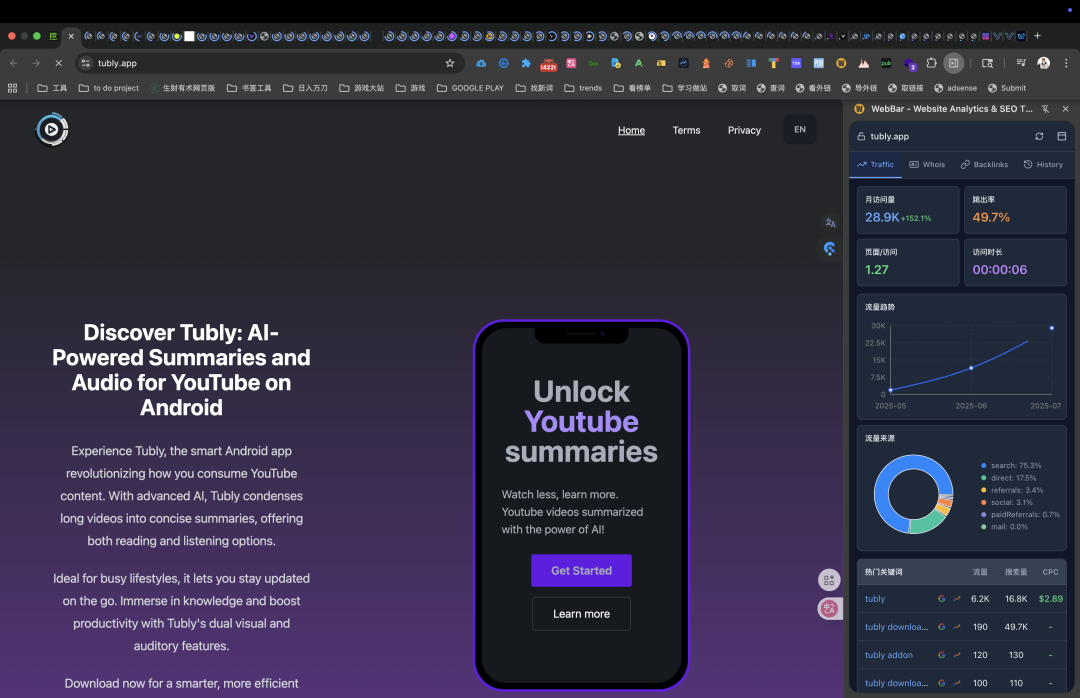Click the yellow W WebBar toolbar icon
Screen dimensions: 1080x698
click(841, 63)
